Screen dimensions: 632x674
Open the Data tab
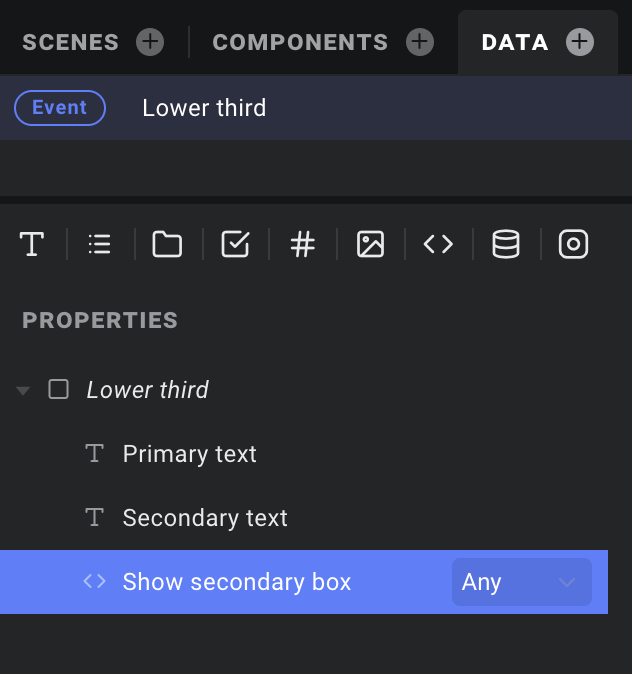click(515, 42)
